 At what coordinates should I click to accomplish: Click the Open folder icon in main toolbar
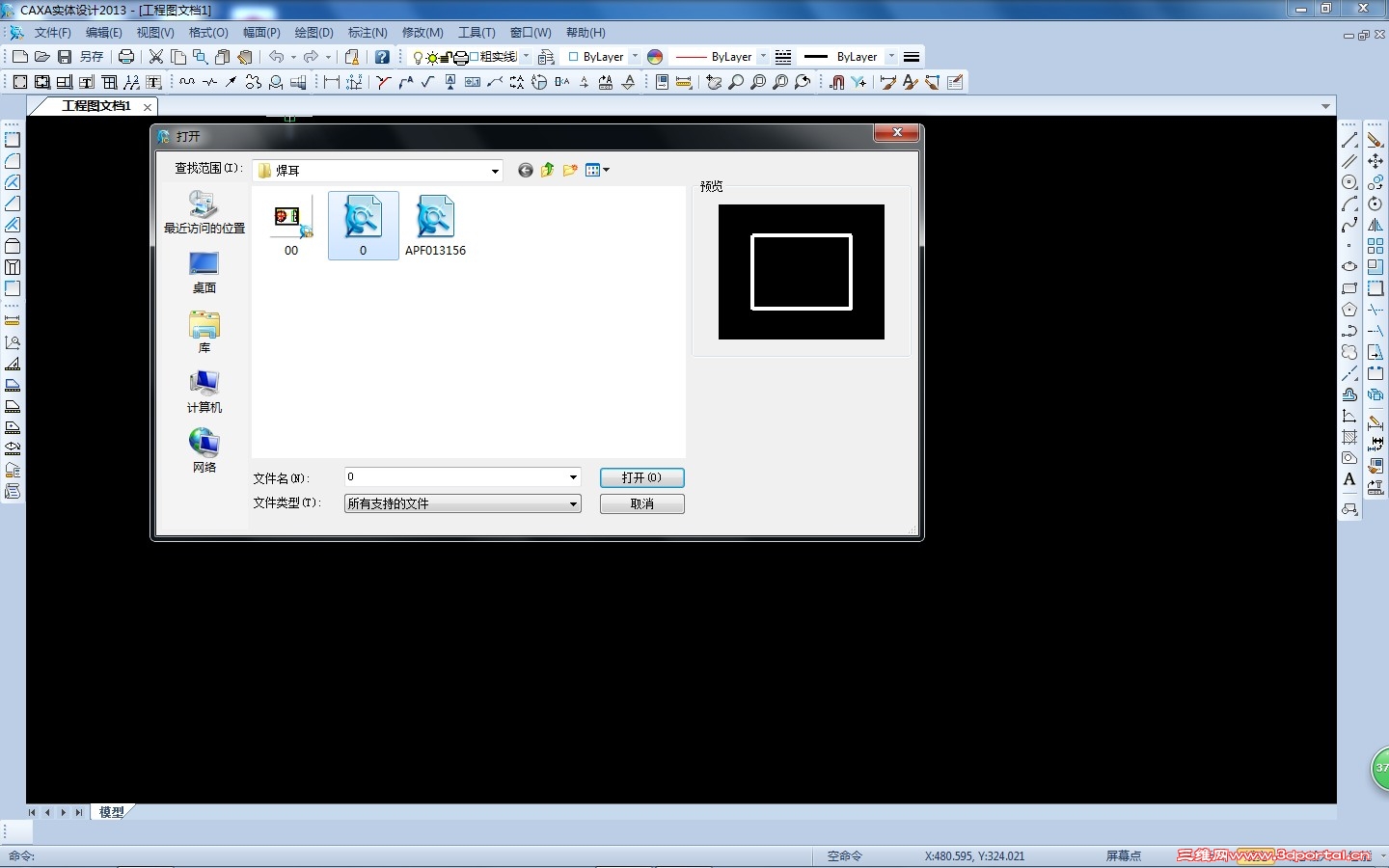click(42, 57)
